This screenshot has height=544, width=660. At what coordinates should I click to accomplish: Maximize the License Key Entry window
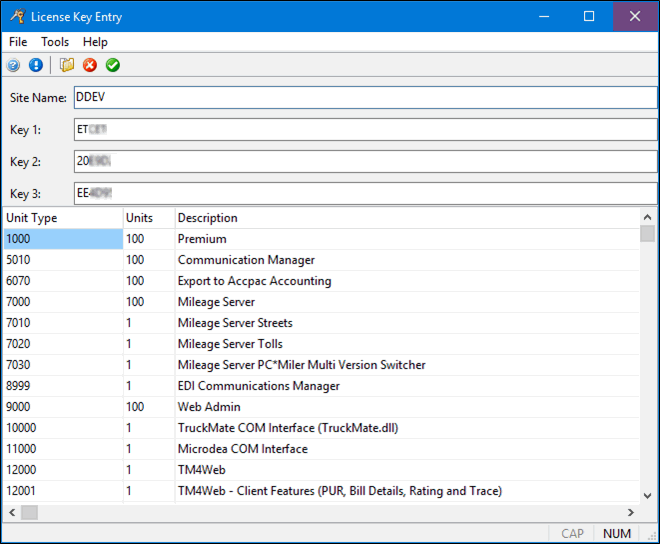point(589,16)
